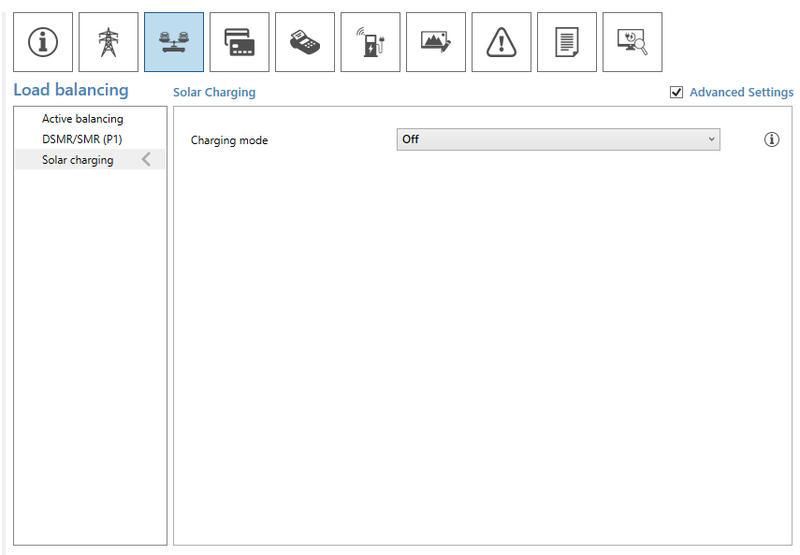Open the monitor diagnostics icon
Image resolution: width=800 pixels, height=555 pixels.
(632, 42)
